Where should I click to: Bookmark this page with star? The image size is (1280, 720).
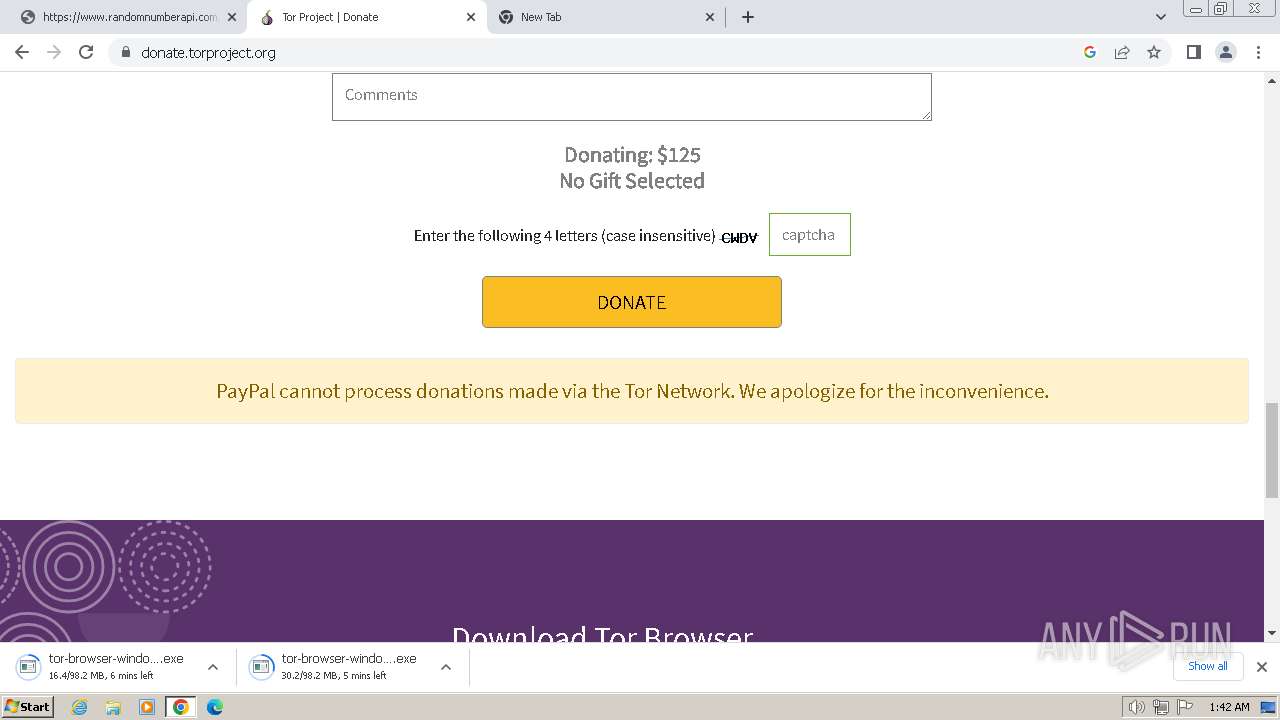(1154, 52)
